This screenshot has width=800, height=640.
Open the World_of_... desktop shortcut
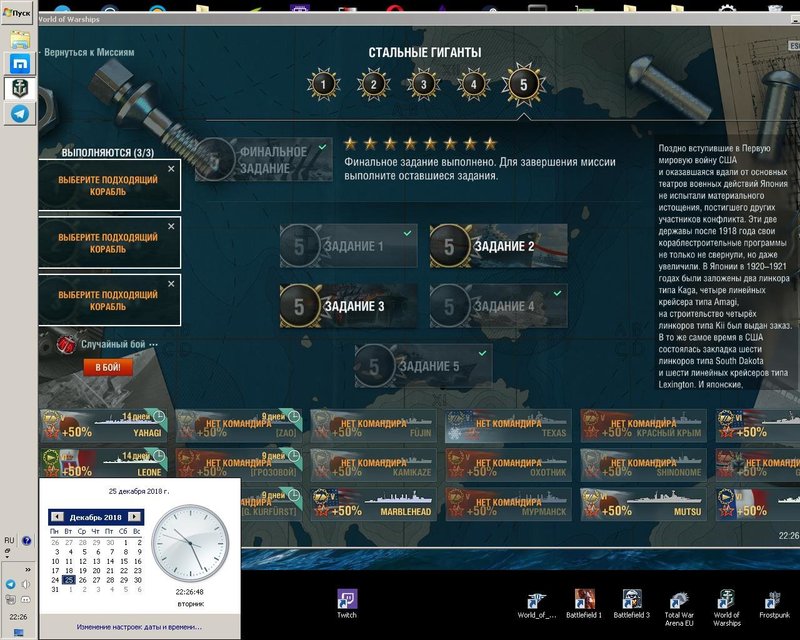tap(536, 604)
